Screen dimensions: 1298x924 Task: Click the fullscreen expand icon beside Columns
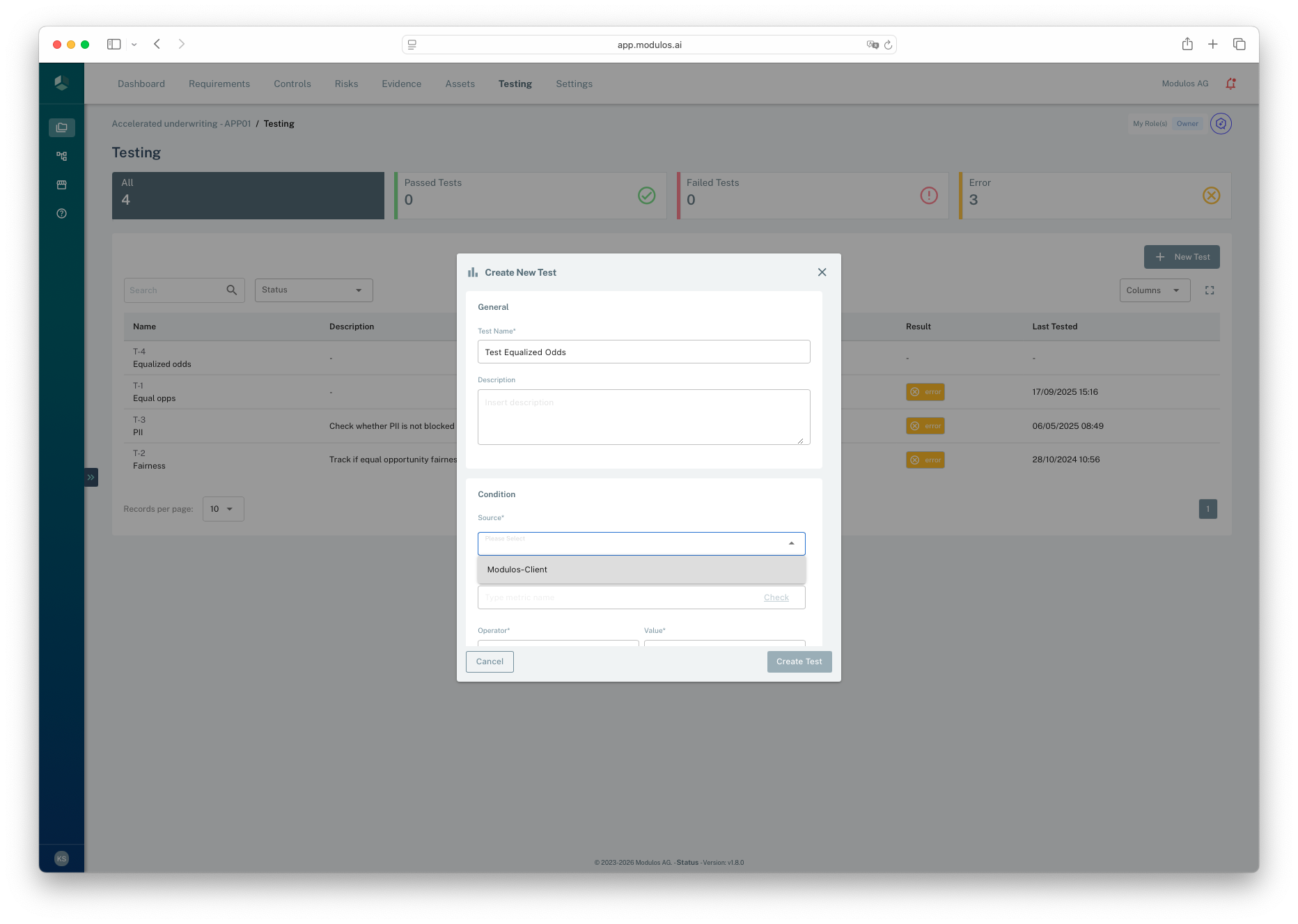[x=1210, y=290]
